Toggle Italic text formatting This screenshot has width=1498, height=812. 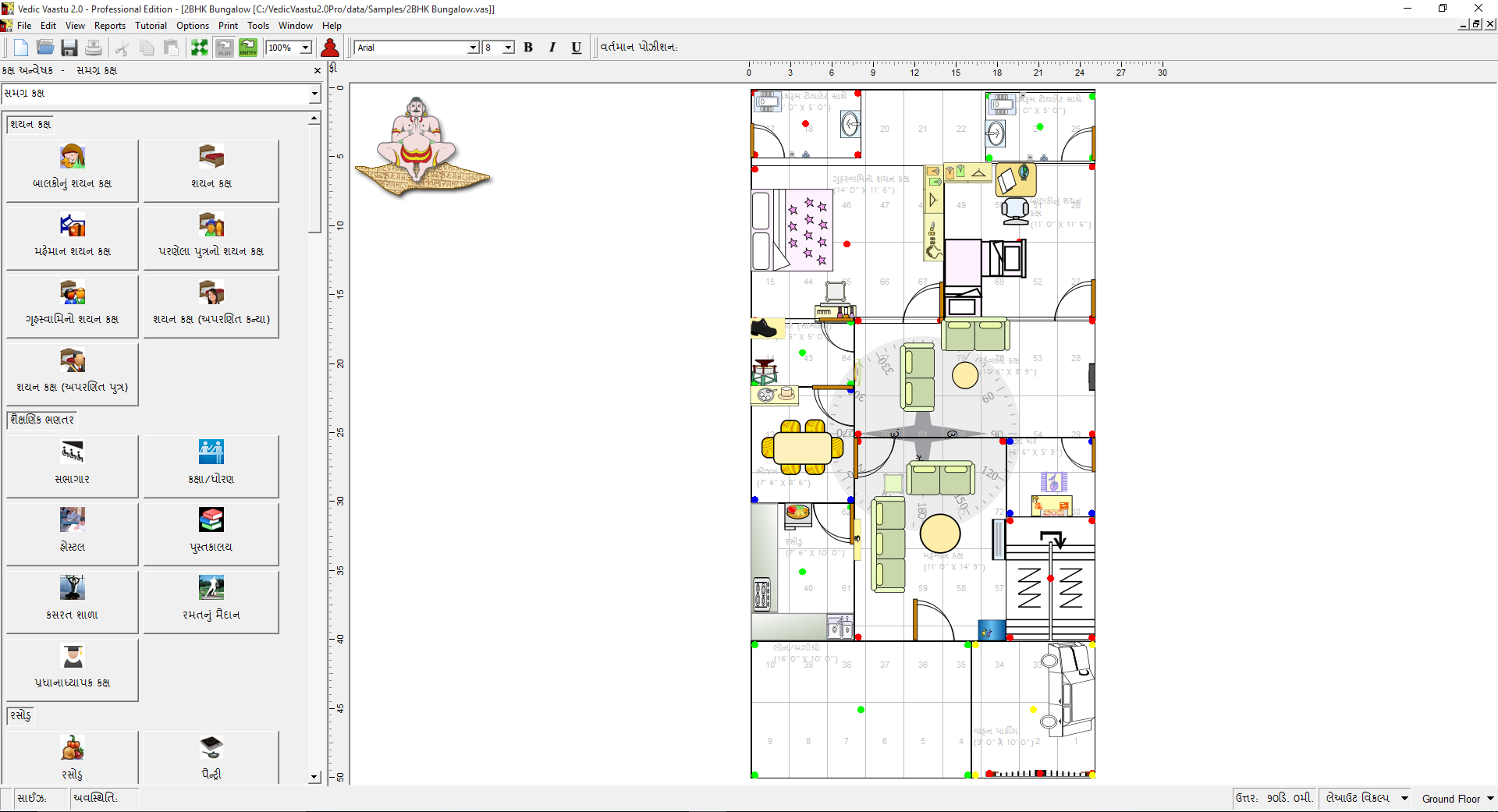point(552,48)
